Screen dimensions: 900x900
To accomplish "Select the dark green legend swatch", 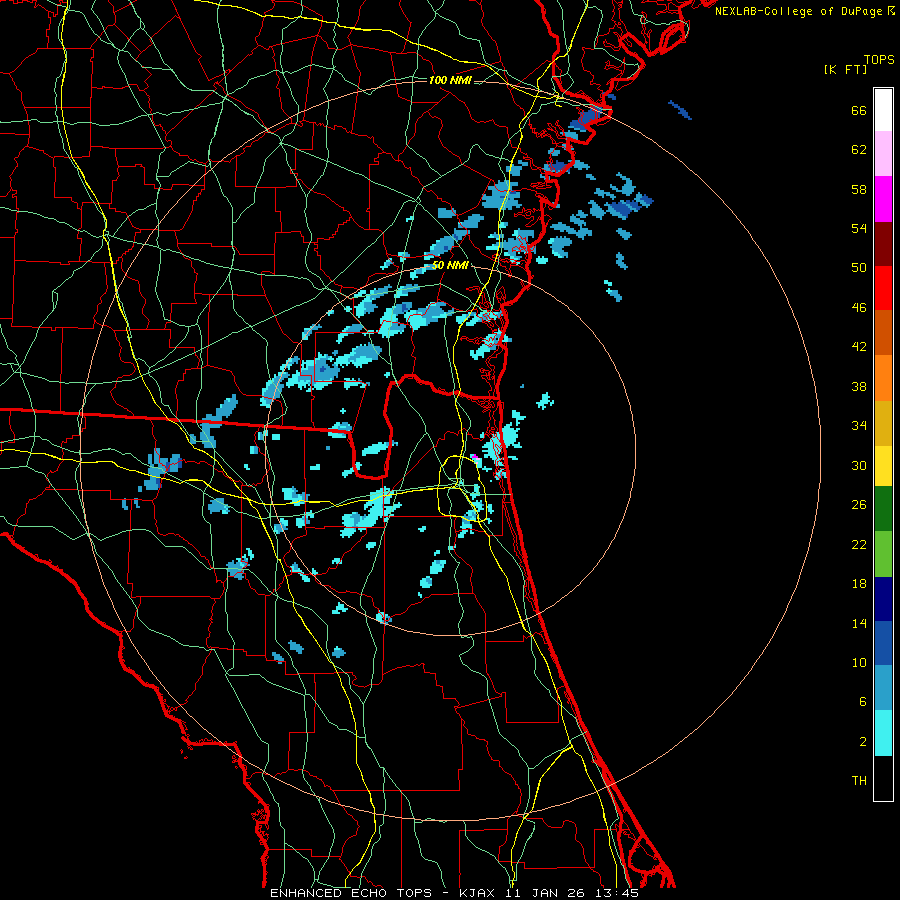I will pyautogui.click(x=883, y=509).
